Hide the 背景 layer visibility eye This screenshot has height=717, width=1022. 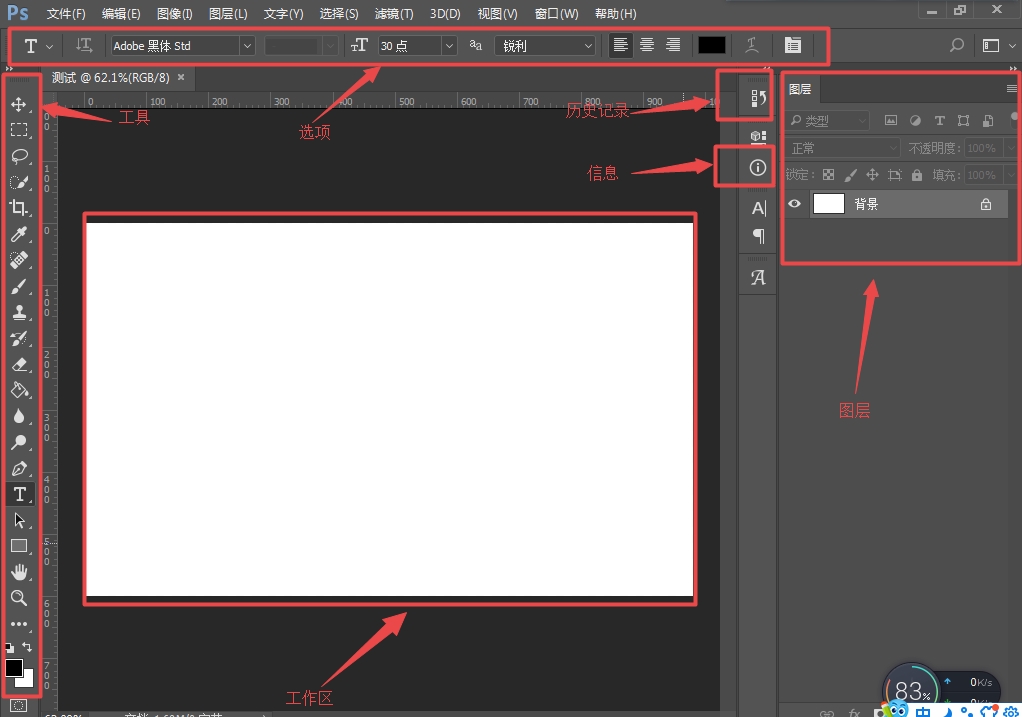coord(795,203)
